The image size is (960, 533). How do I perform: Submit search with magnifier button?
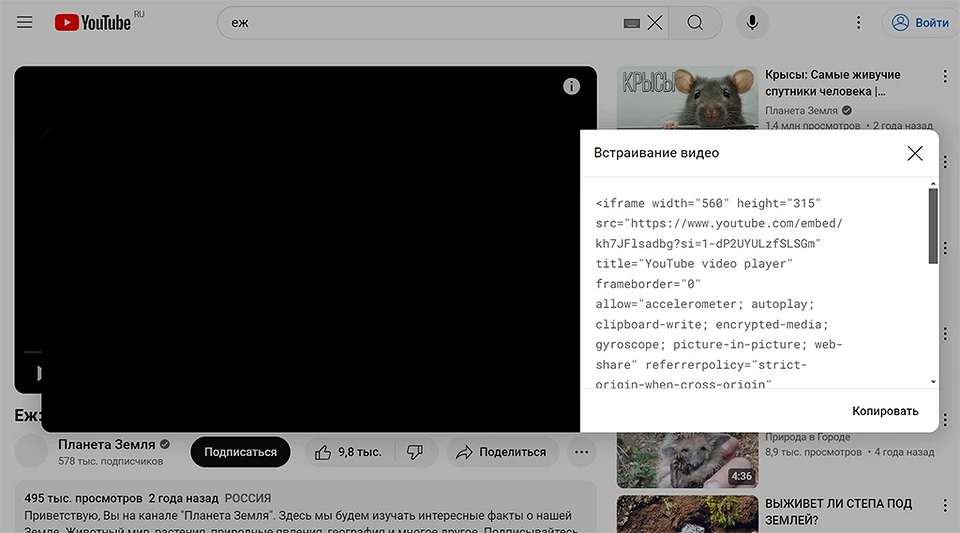click(x=695, y=23)
